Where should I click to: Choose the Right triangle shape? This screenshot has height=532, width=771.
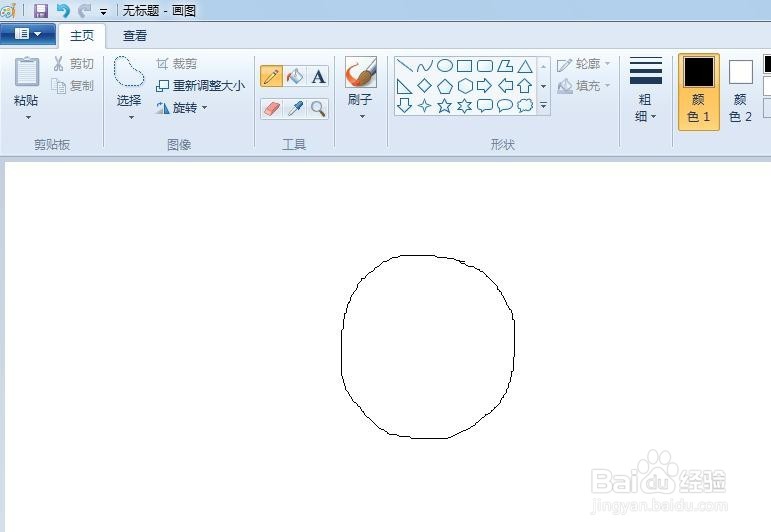[404, 86]
